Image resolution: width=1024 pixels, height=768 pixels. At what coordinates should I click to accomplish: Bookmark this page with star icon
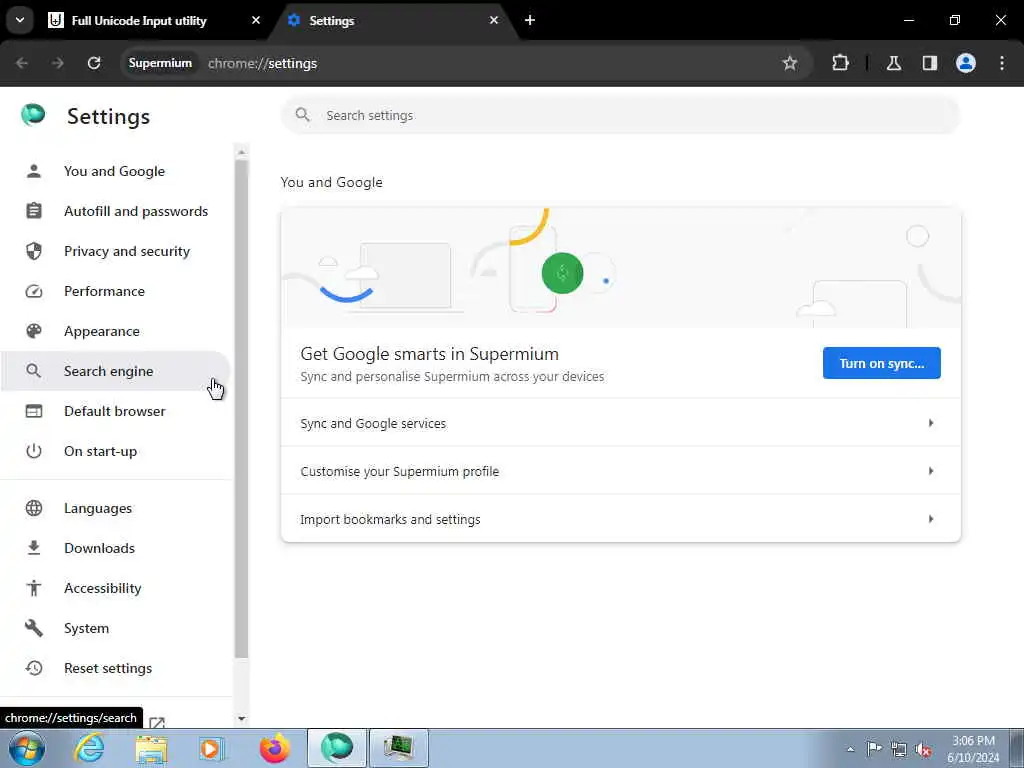(790, 63)
